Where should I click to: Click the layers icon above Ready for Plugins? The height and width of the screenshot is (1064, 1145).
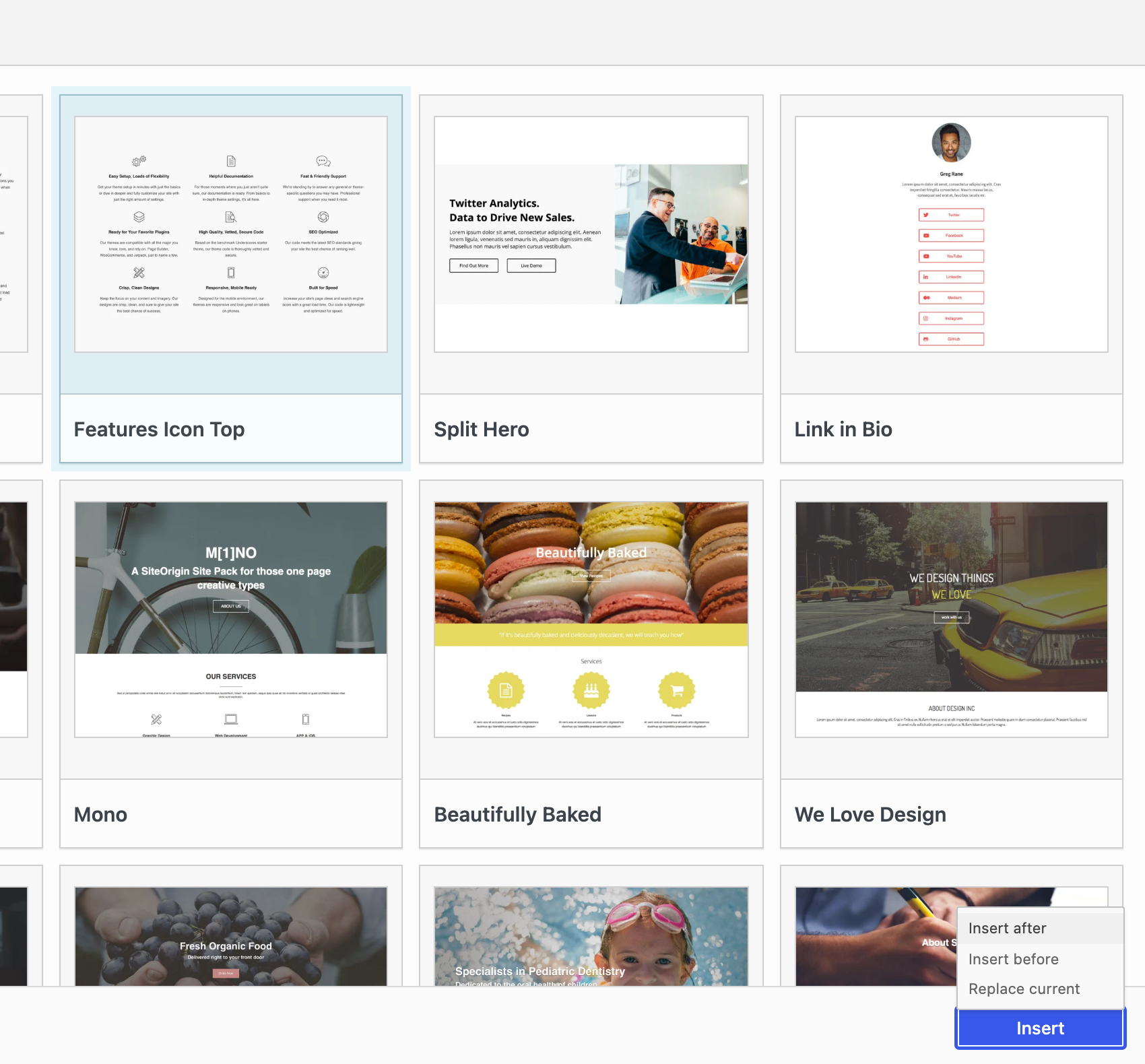[139, 217]
